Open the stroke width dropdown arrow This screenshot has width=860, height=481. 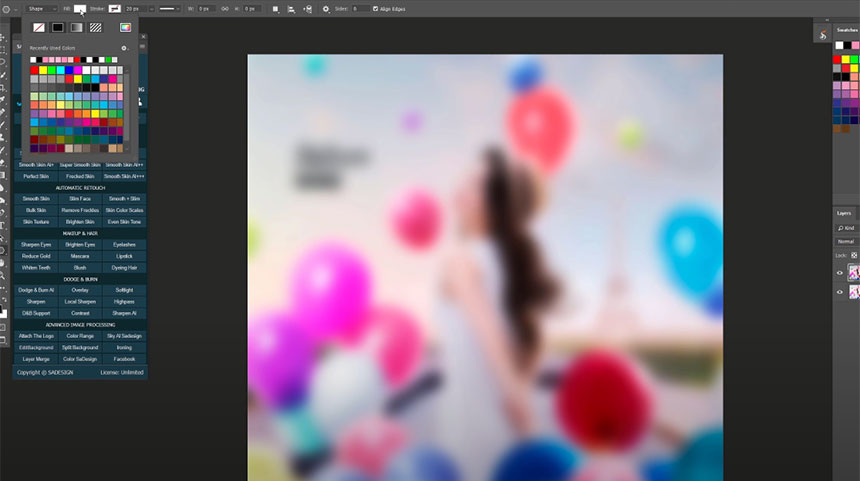(x=152, y=9)
